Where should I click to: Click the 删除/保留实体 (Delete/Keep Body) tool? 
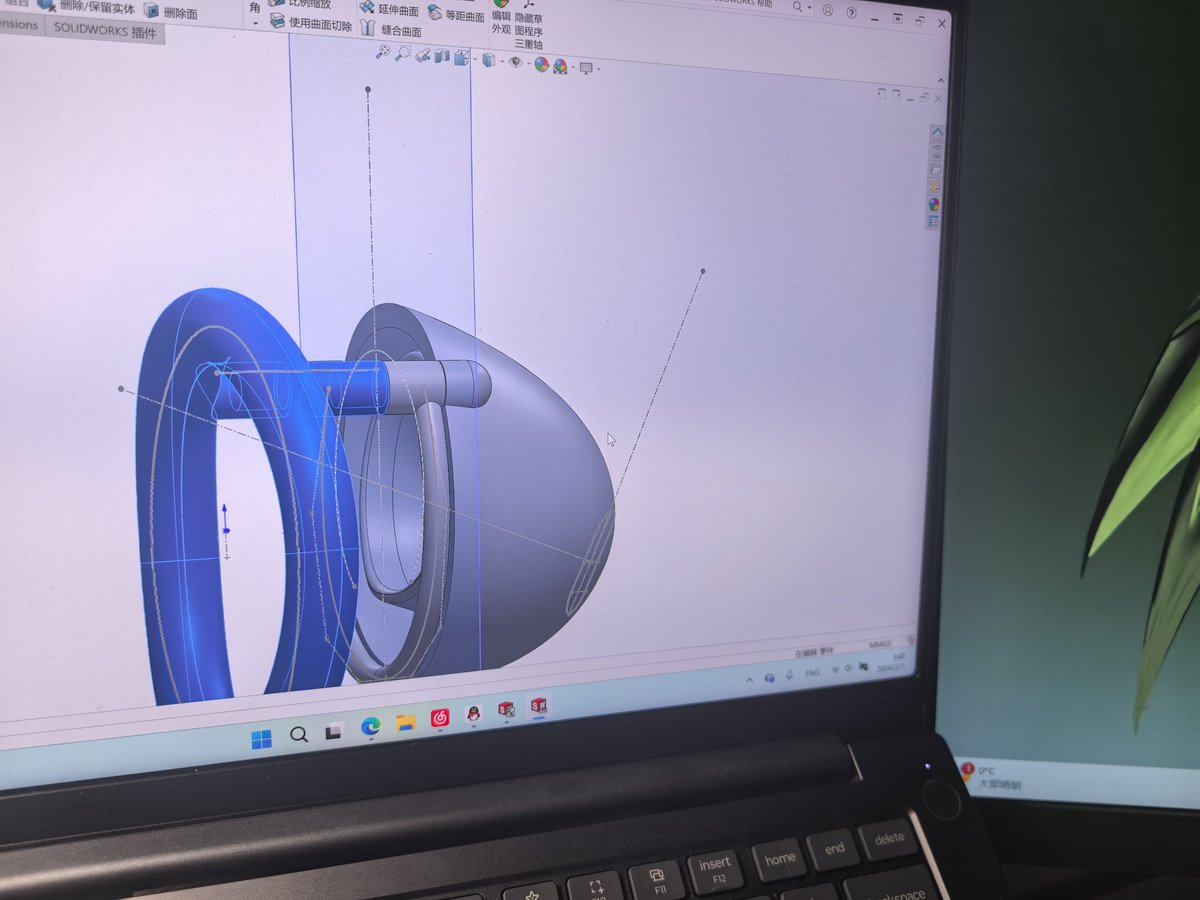click(x=86, y=7)
